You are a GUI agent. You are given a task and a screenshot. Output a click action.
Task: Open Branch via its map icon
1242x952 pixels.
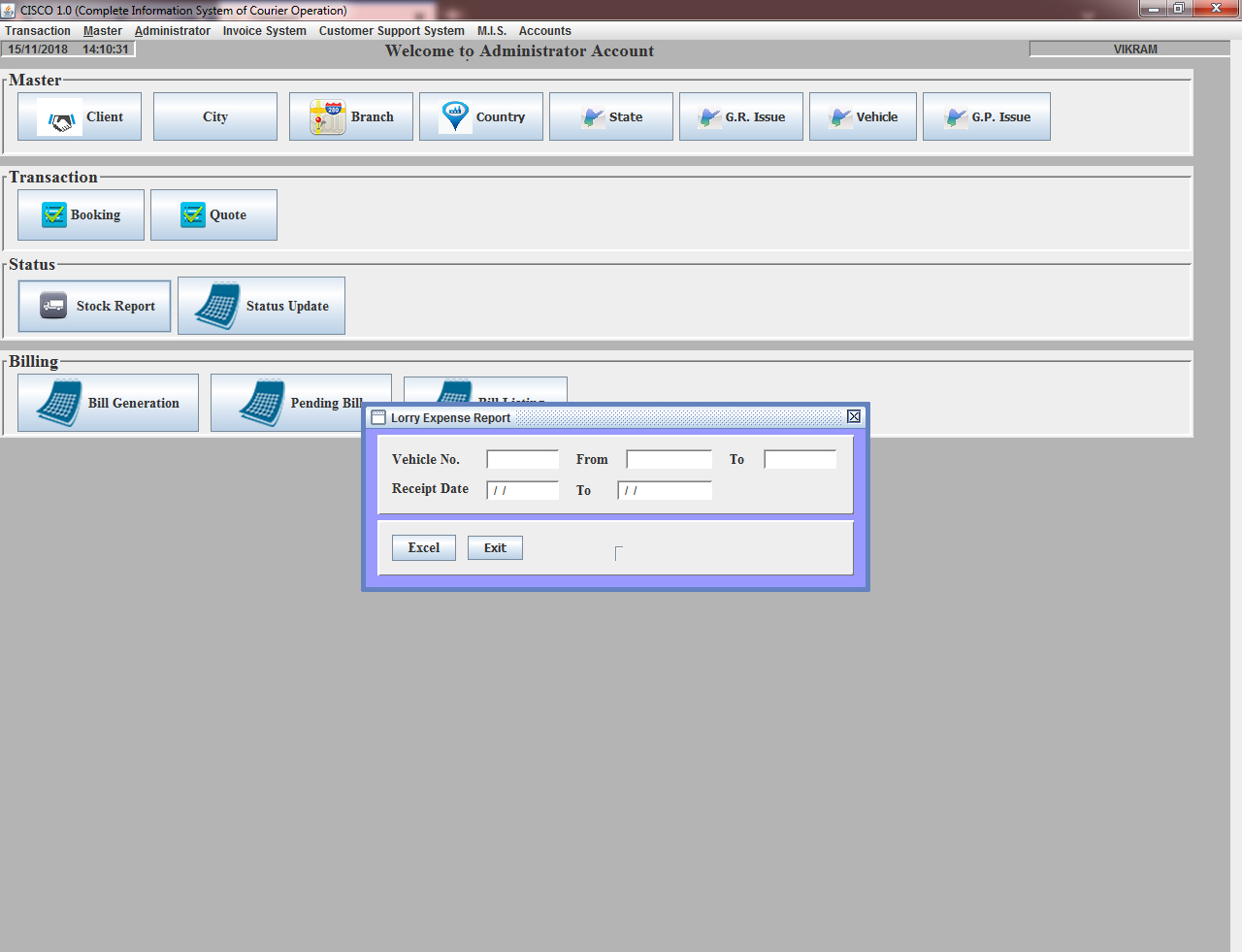click(327, 117)
